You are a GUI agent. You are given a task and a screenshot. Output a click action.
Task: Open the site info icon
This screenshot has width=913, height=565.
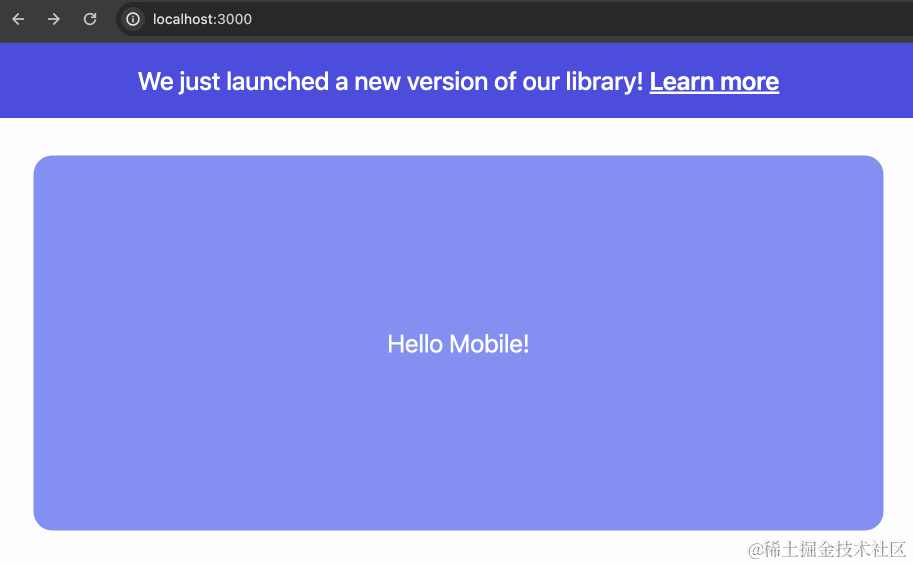pos(133,19)
